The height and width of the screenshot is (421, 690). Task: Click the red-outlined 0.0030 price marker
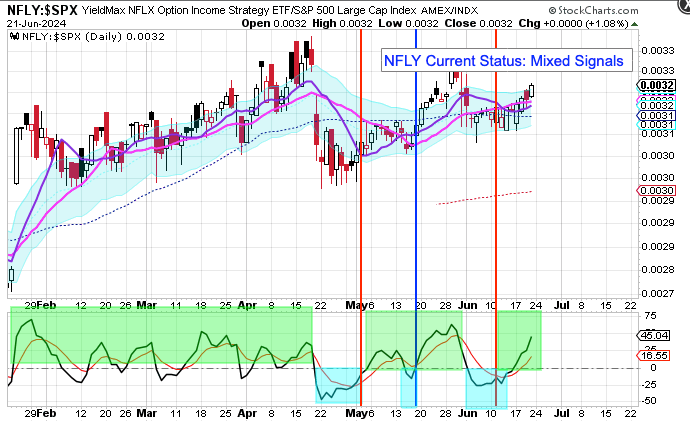point(662,190)
